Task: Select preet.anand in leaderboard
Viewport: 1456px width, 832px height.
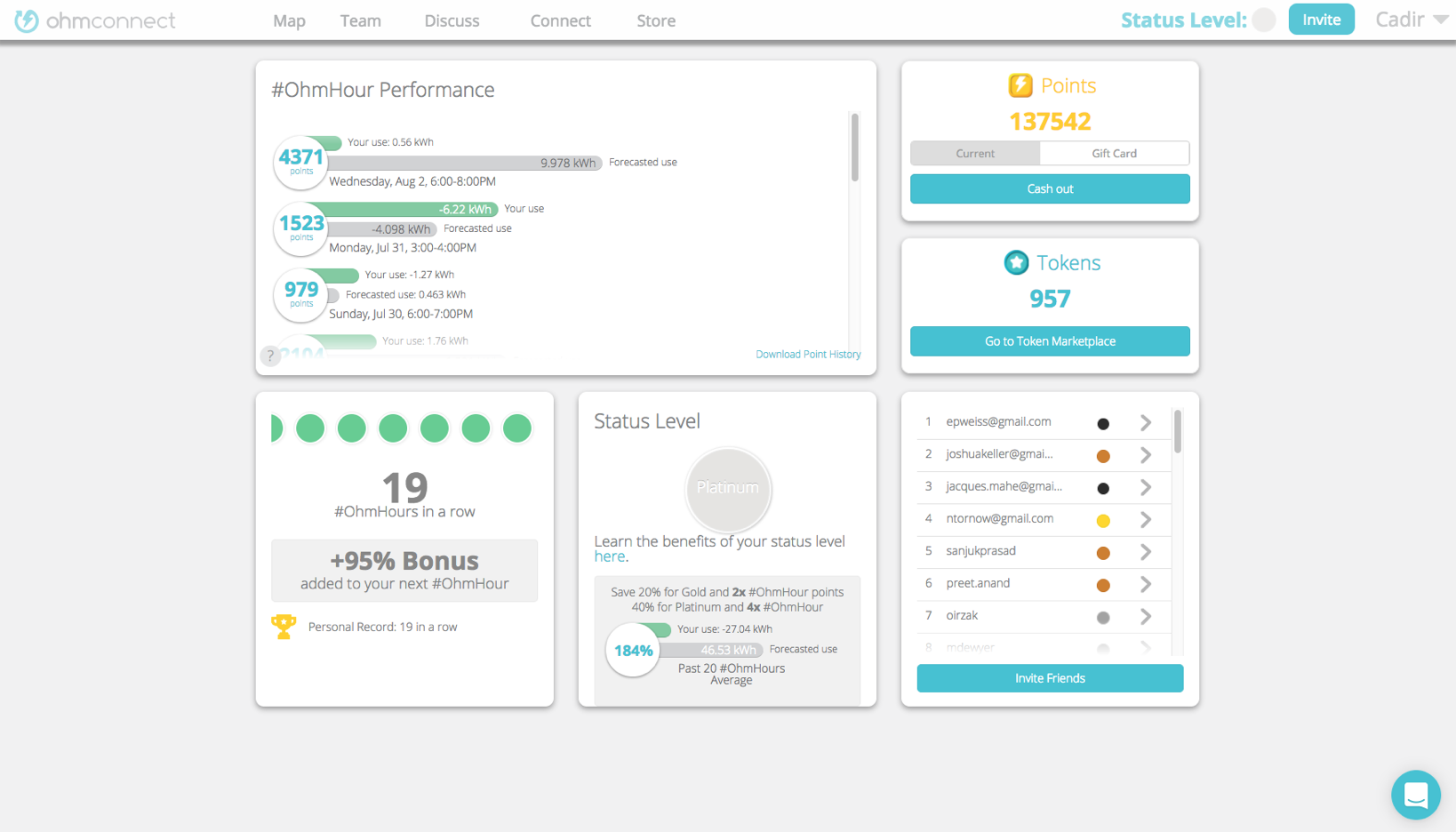Action: point(978,583)
